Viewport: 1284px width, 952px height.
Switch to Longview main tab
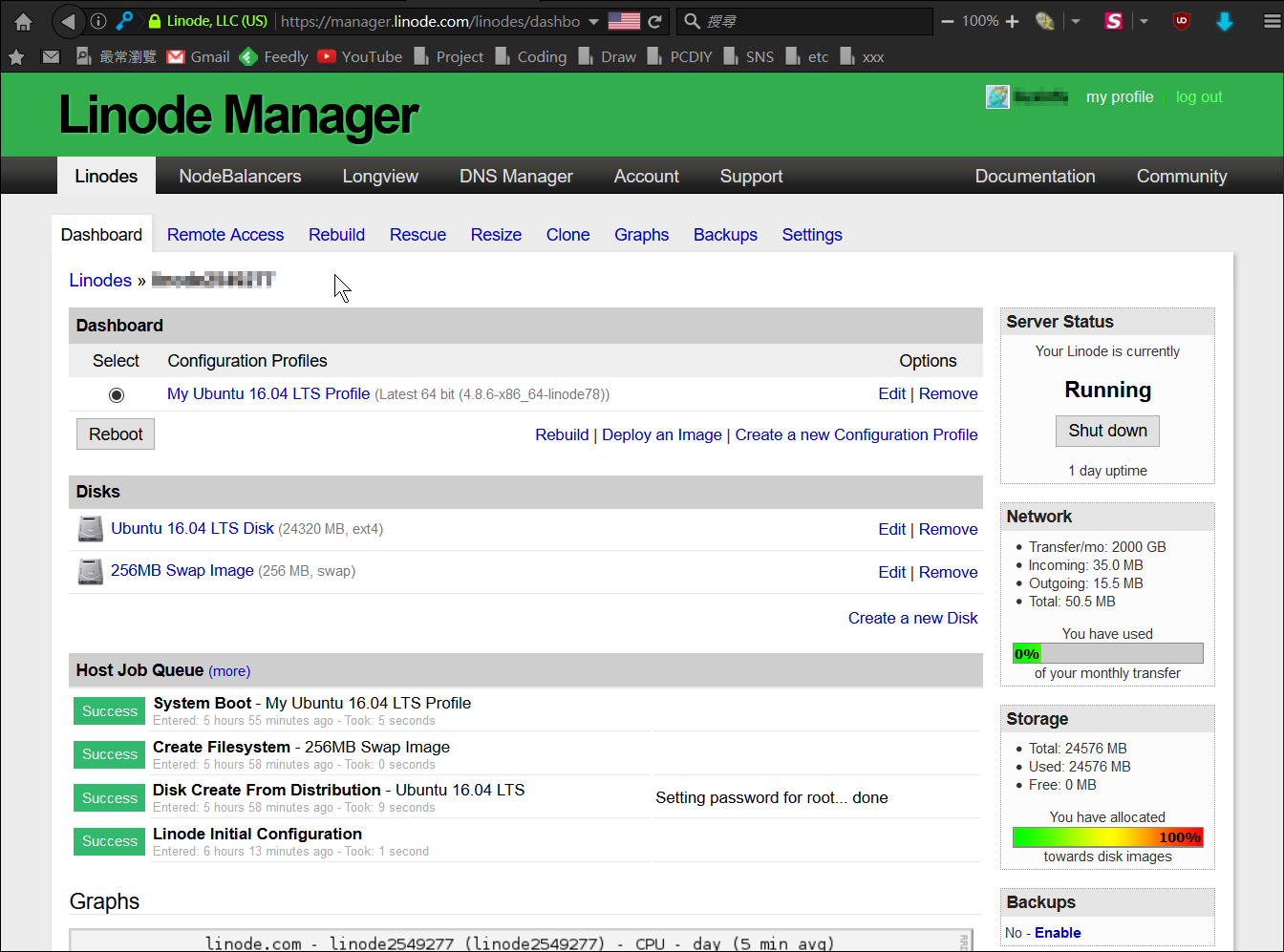380,176
